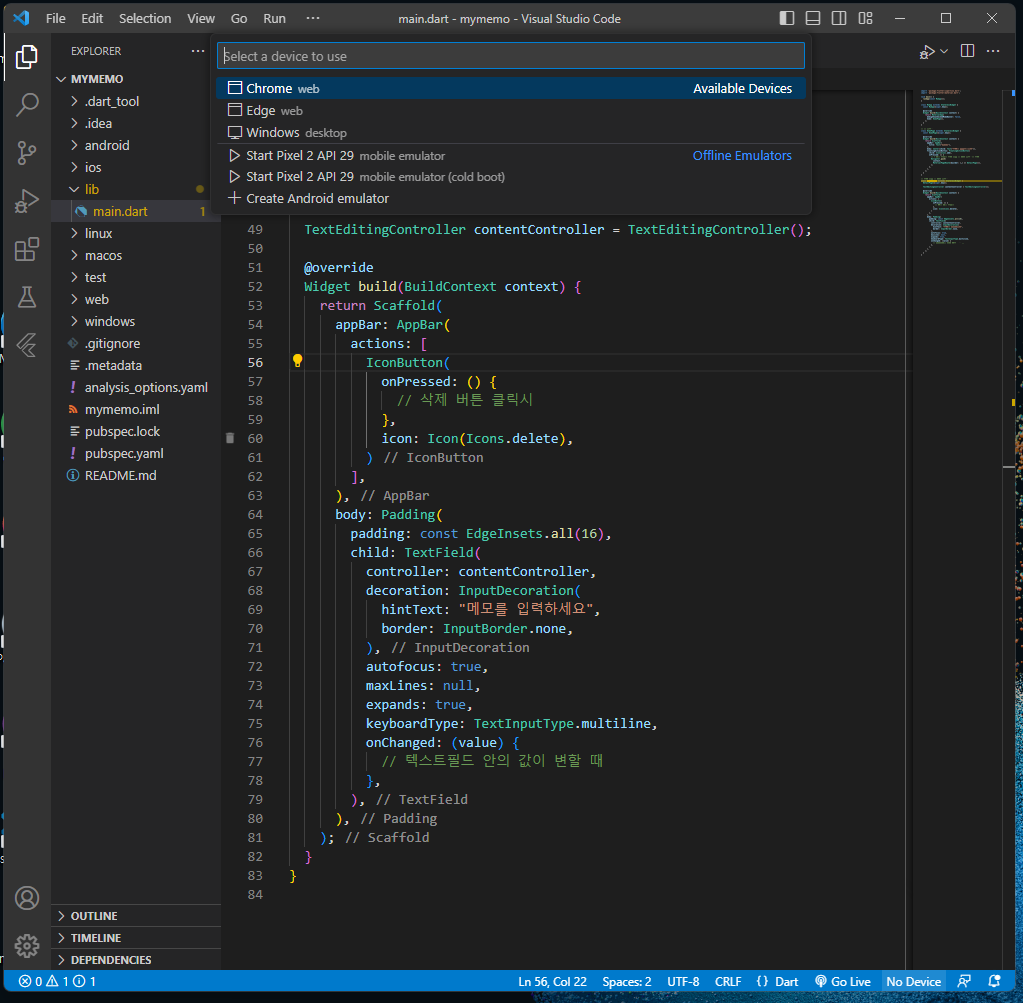Image resolution: width=1023 pixels, height=1003 pixels.
Task: Open Run or Debug dropdown arrow
Action: coord(944,52)
